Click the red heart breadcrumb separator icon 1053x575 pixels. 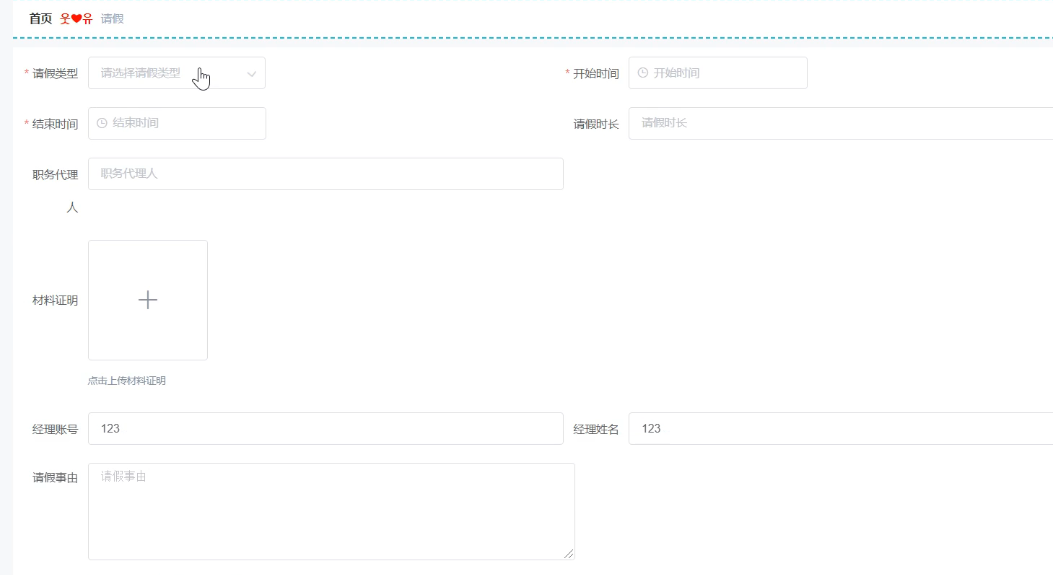tap(76, 19)
